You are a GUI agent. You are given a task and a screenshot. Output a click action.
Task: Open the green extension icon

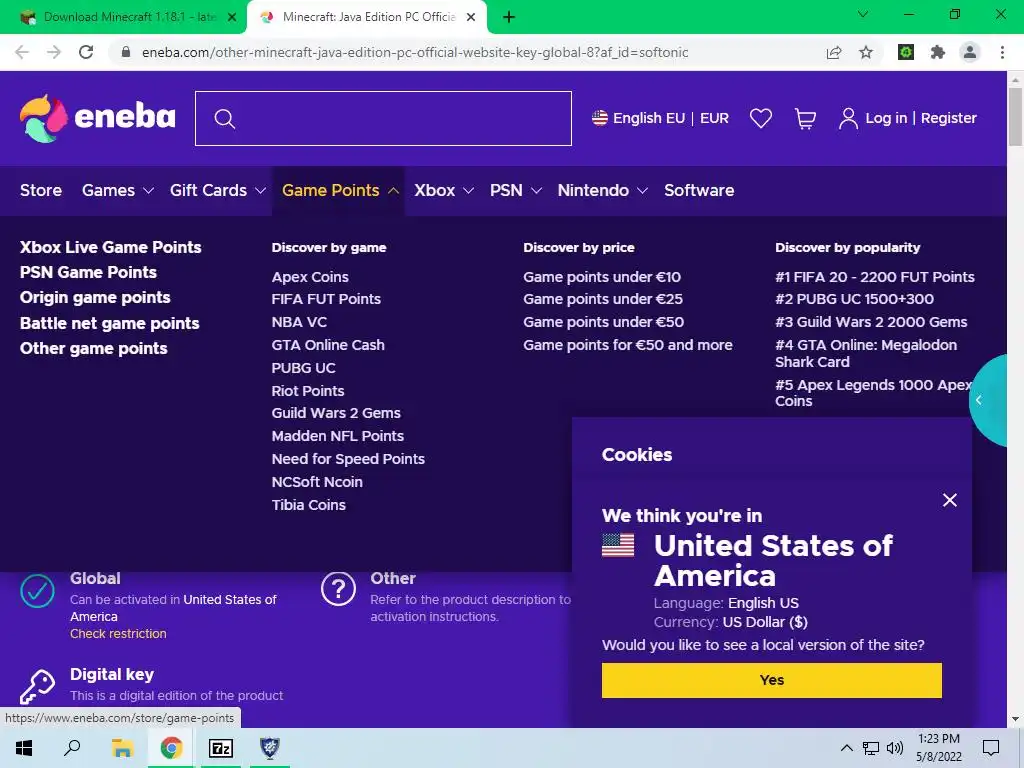point(906,52)
